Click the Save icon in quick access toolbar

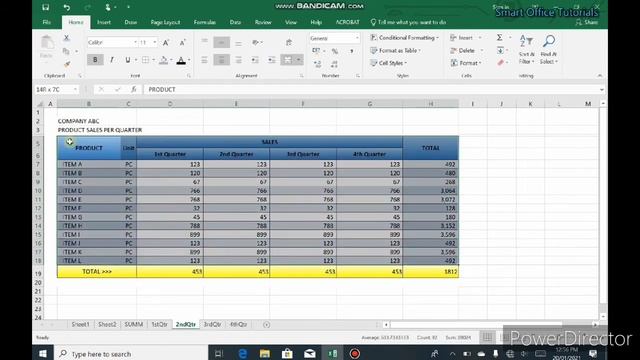point(46,7)
